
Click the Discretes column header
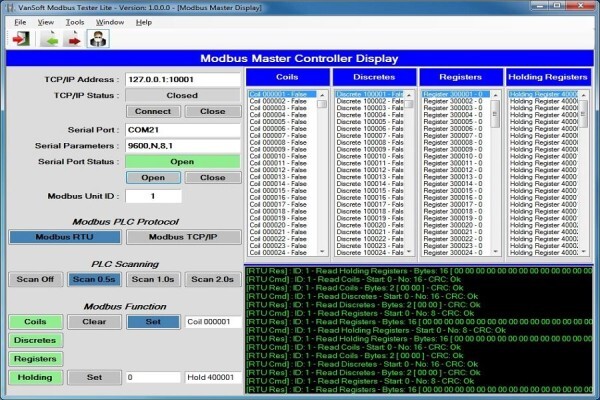pos(374,77)
